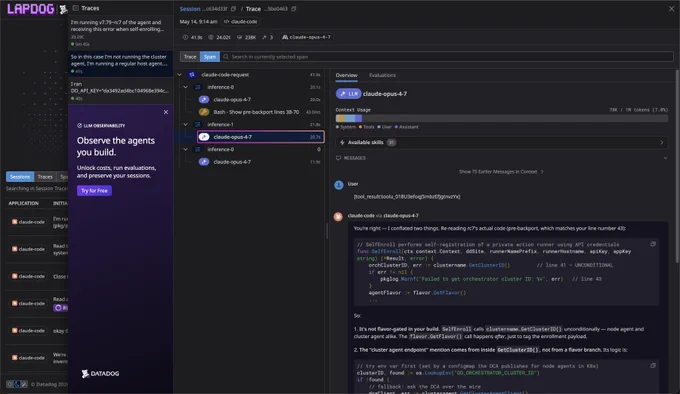Click the Messages speech bubble icon
The image size is (680, 394).
338,158
